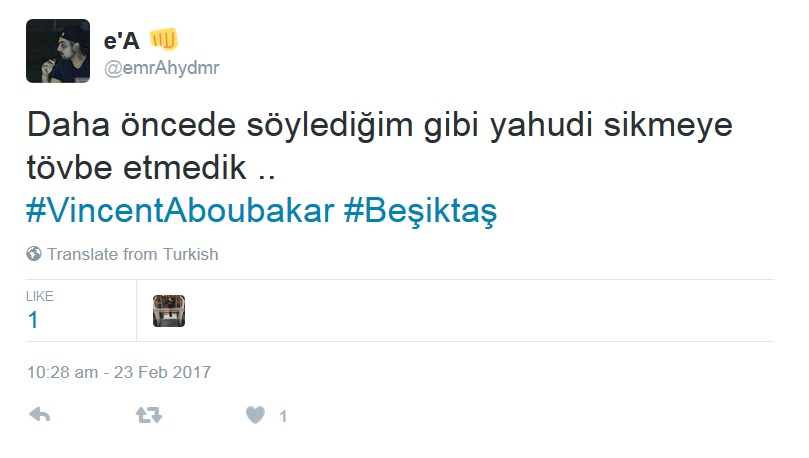The width and height of the screenshot is (809, 458).
Task: Click the retweet arrows icon
Action: click(149, 415)
